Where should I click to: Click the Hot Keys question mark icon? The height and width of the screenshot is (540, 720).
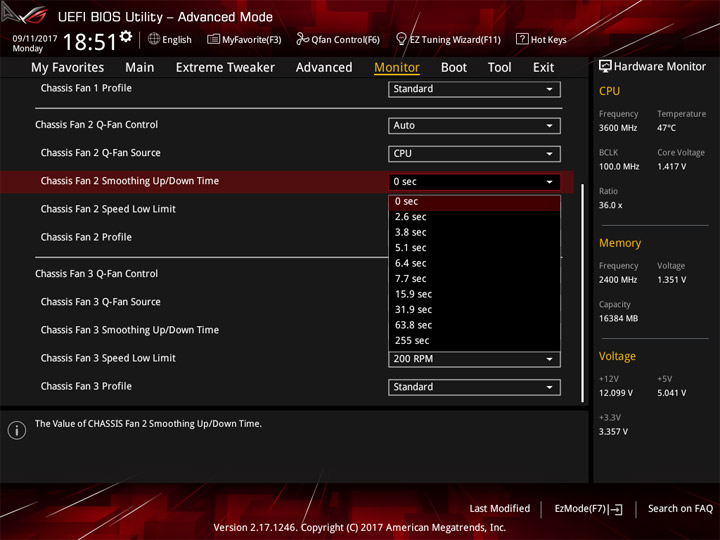click(522, 39)
